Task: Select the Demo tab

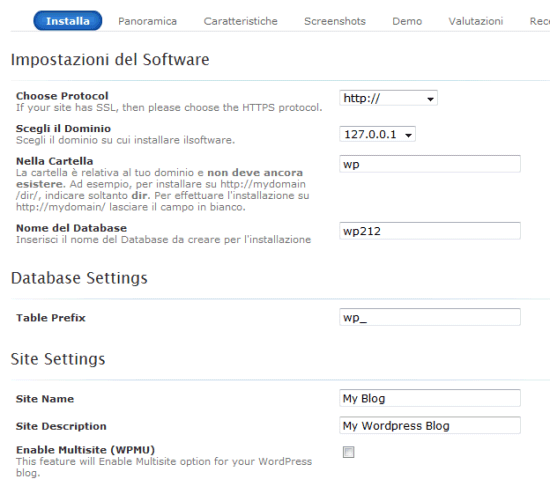Action: (407, 21)
